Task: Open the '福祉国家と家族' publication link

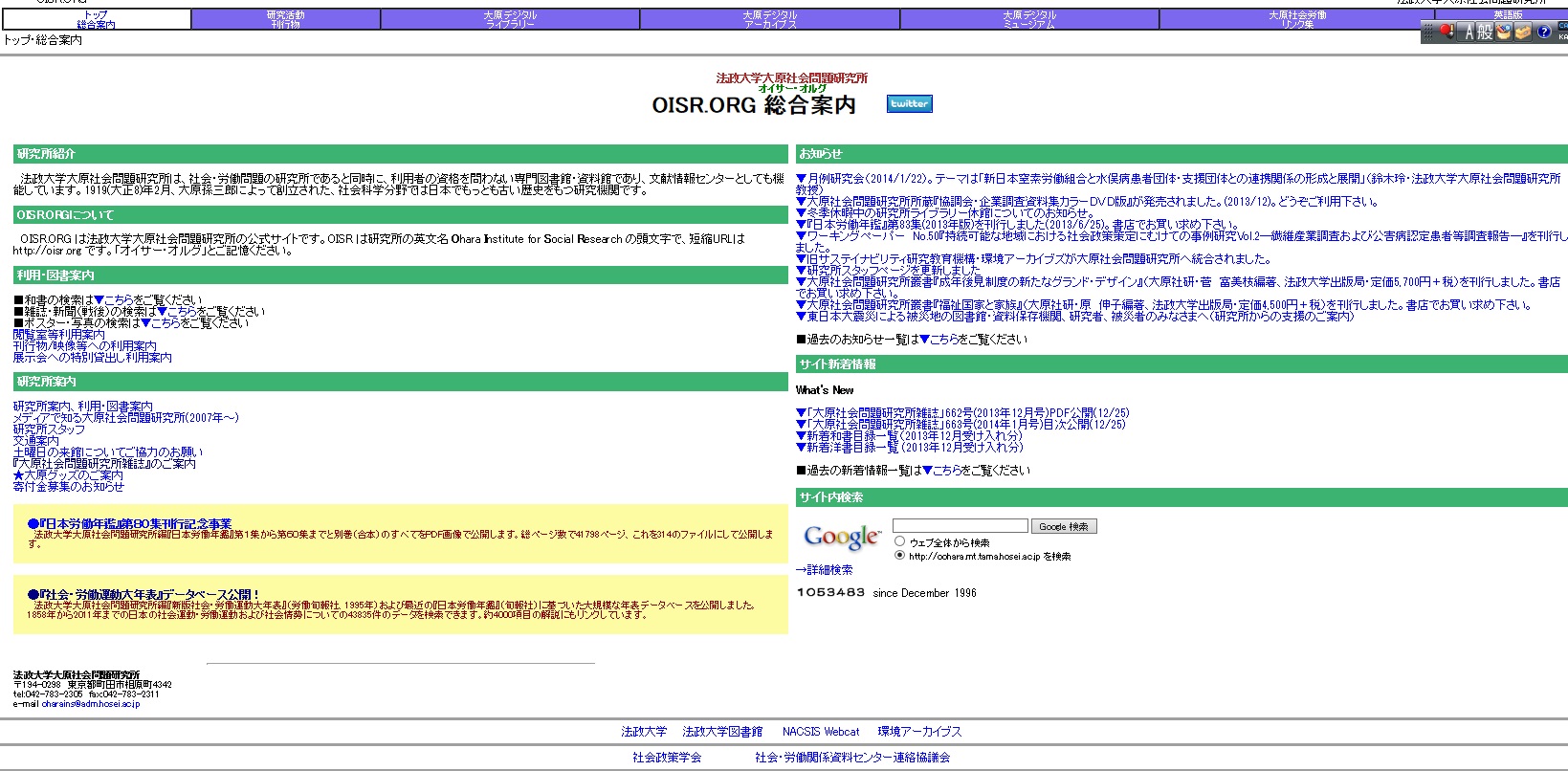Action: click(1163, 305)
